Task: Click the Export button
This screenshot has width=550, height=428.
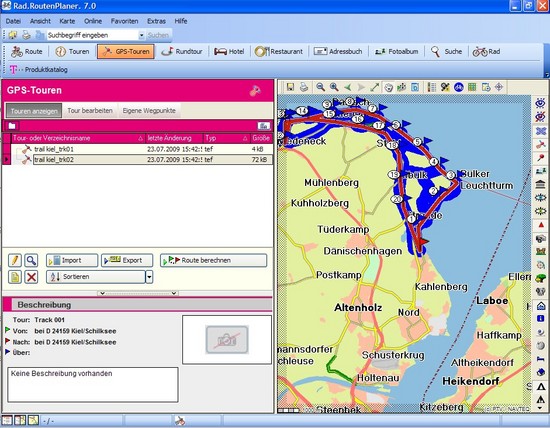Action: point(127,260)
